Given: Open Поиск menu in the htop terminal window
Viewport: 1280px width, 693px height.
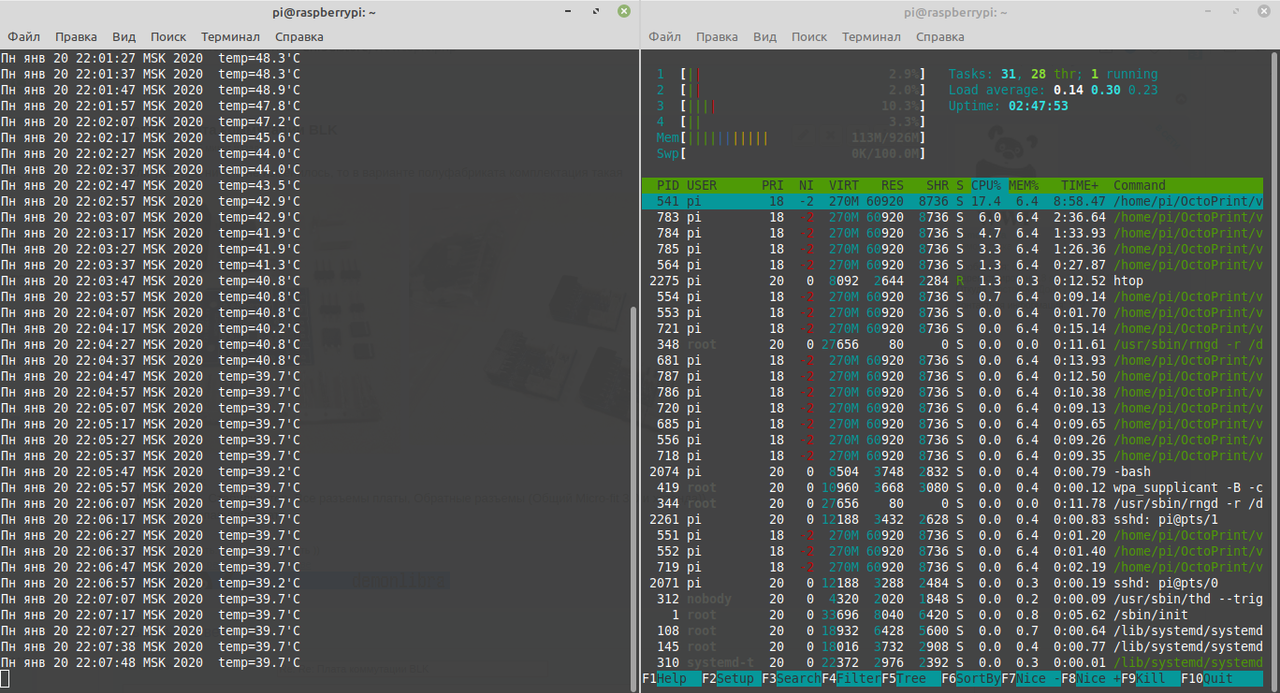Looking at the screenshot, I should [x=809, y=36].
